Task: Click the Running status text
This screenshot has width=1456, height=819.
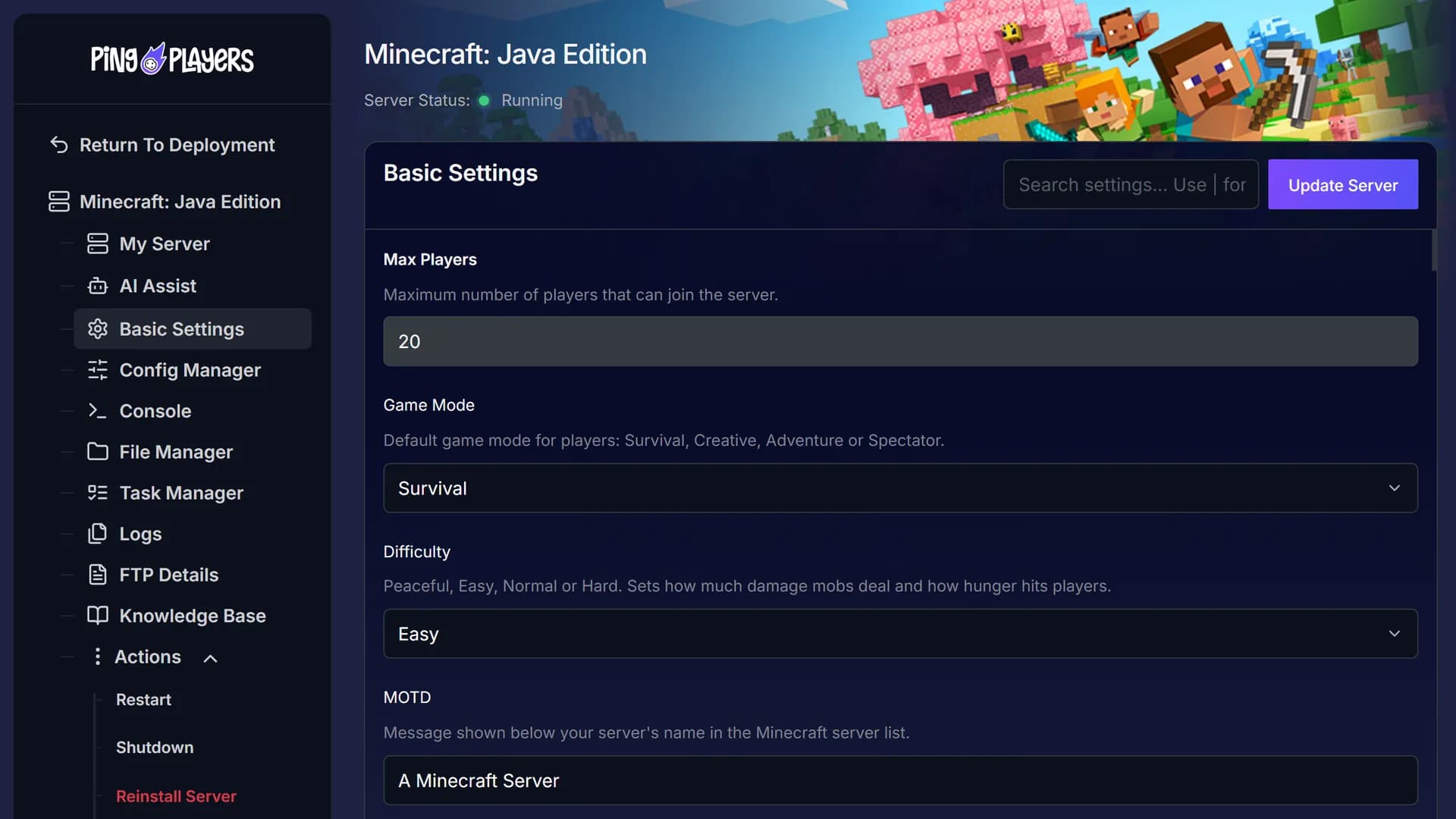Action: point(532,100)
